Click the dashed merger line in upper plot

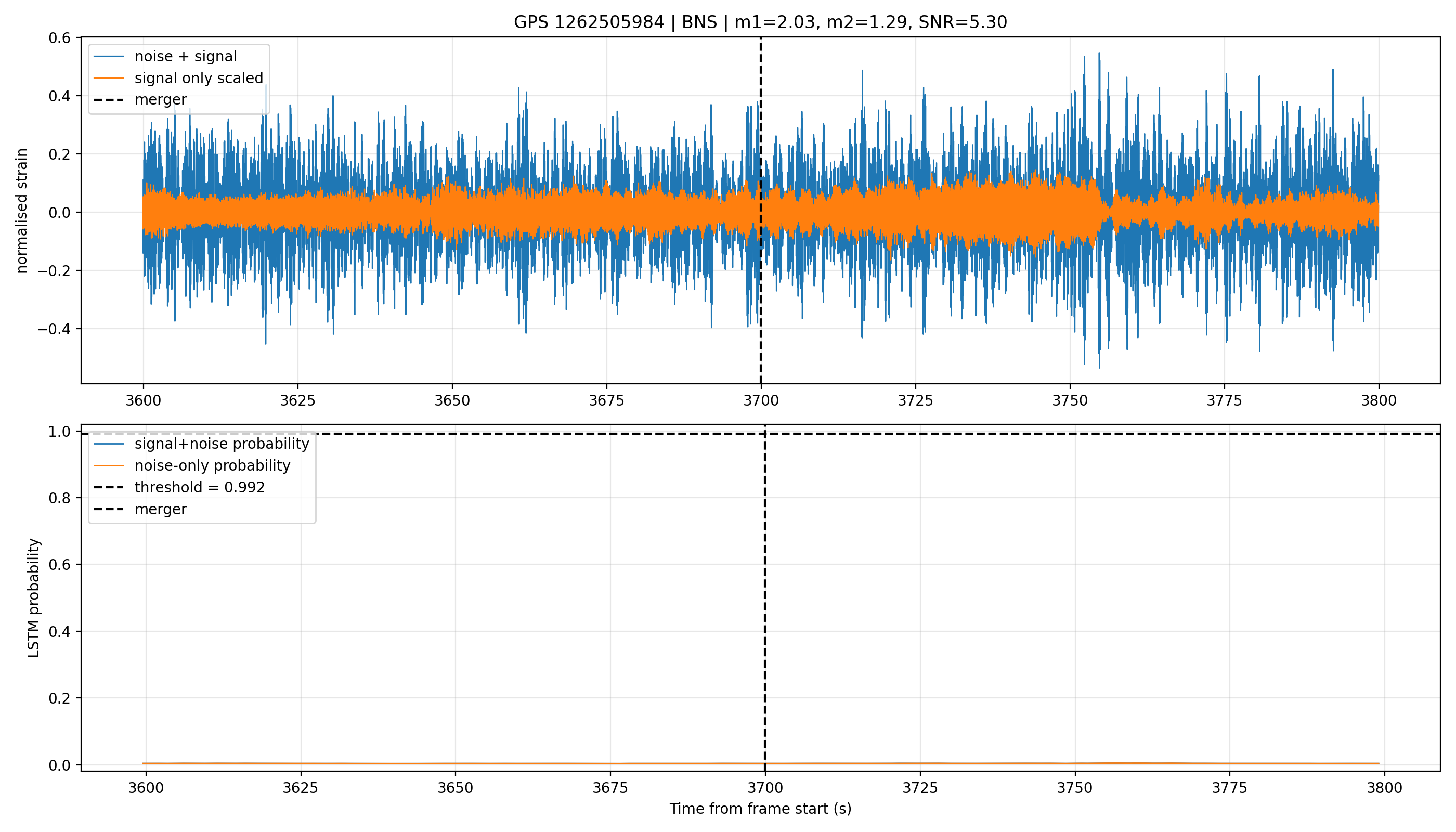[x=761, y=210]
